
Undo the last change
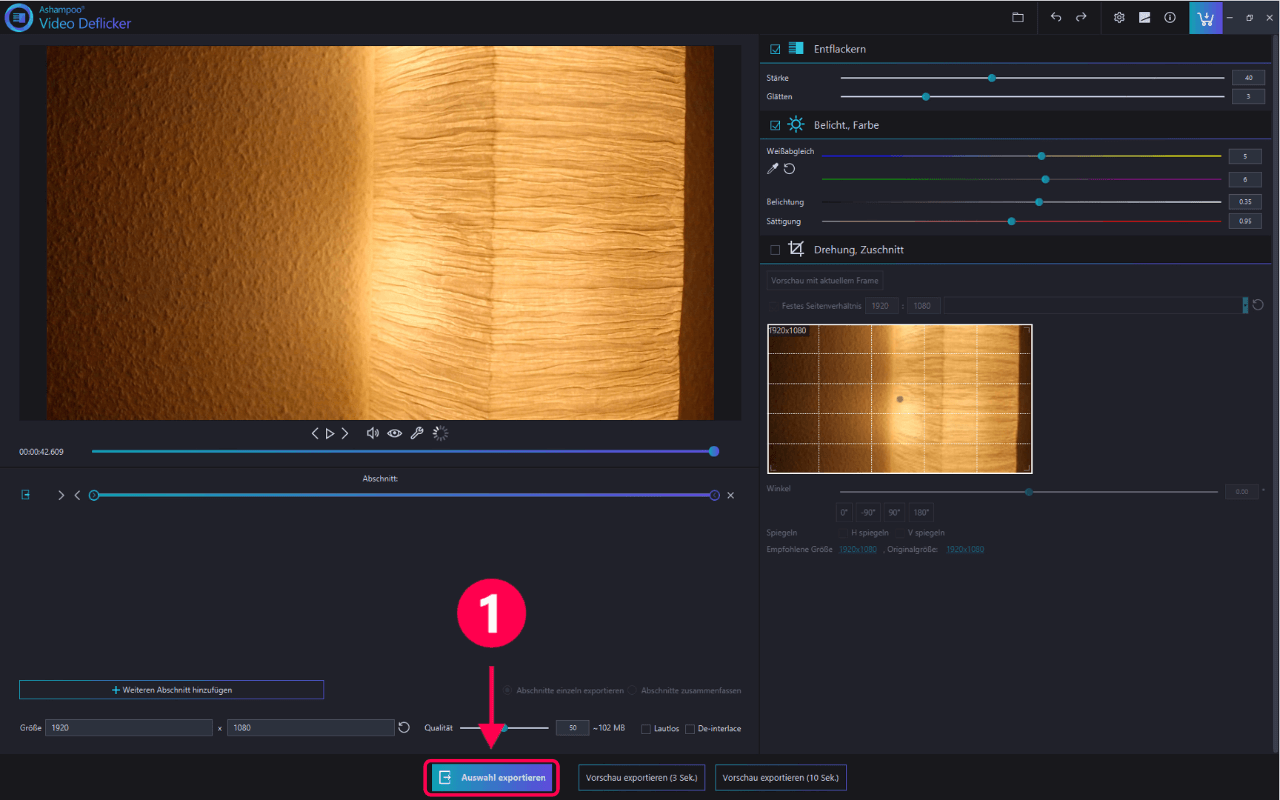[1056, 18]
